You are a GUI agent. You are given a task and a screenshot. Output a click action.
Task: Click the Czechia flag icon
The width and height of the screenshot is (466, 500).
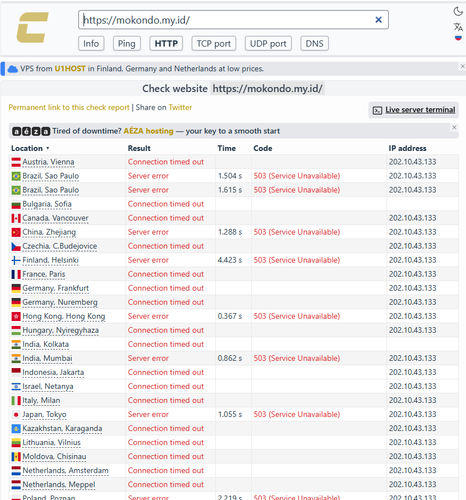coord(16,246)
